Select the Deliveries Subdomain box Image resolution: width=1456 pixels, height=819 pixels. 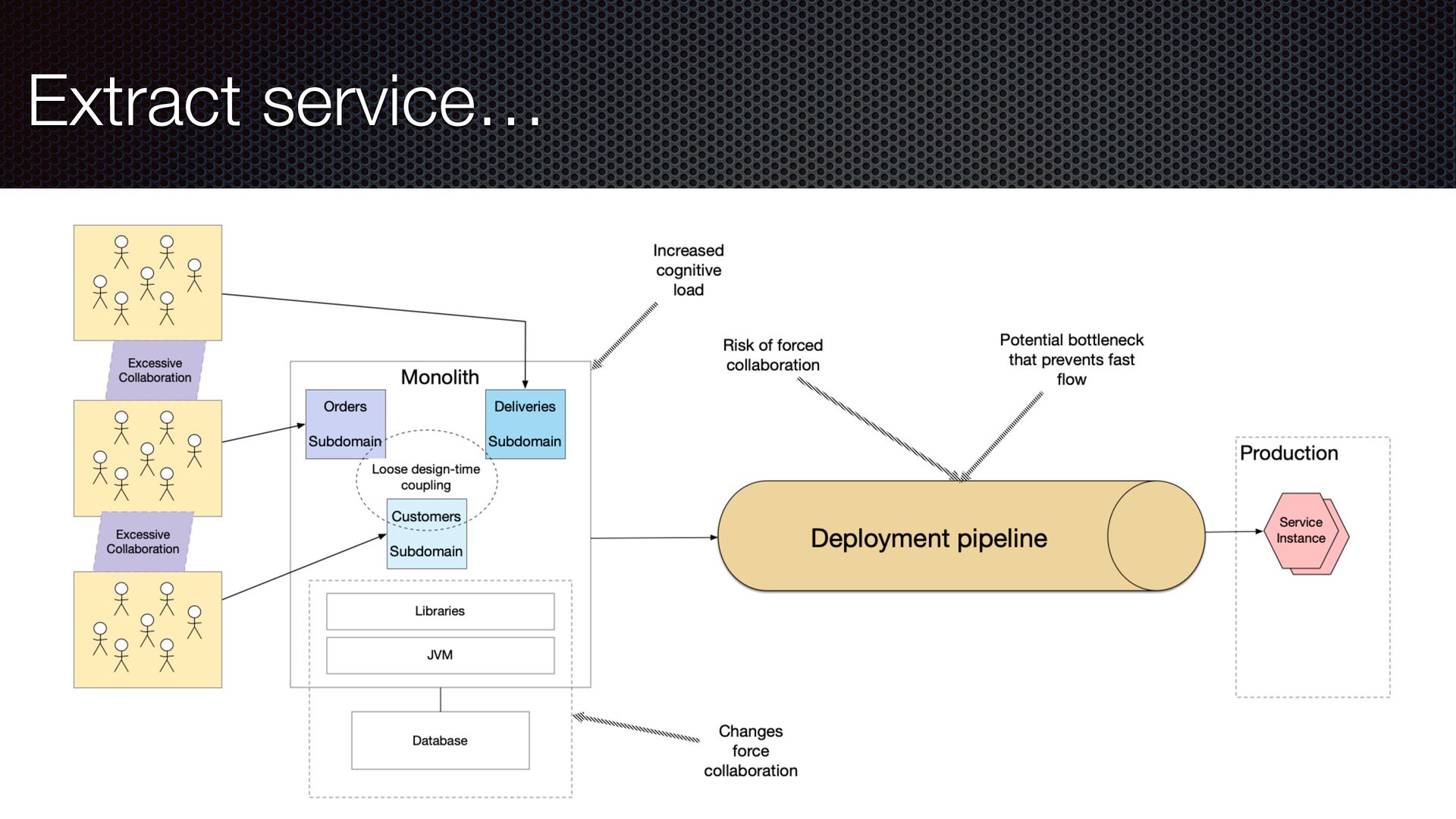[525, 423]
